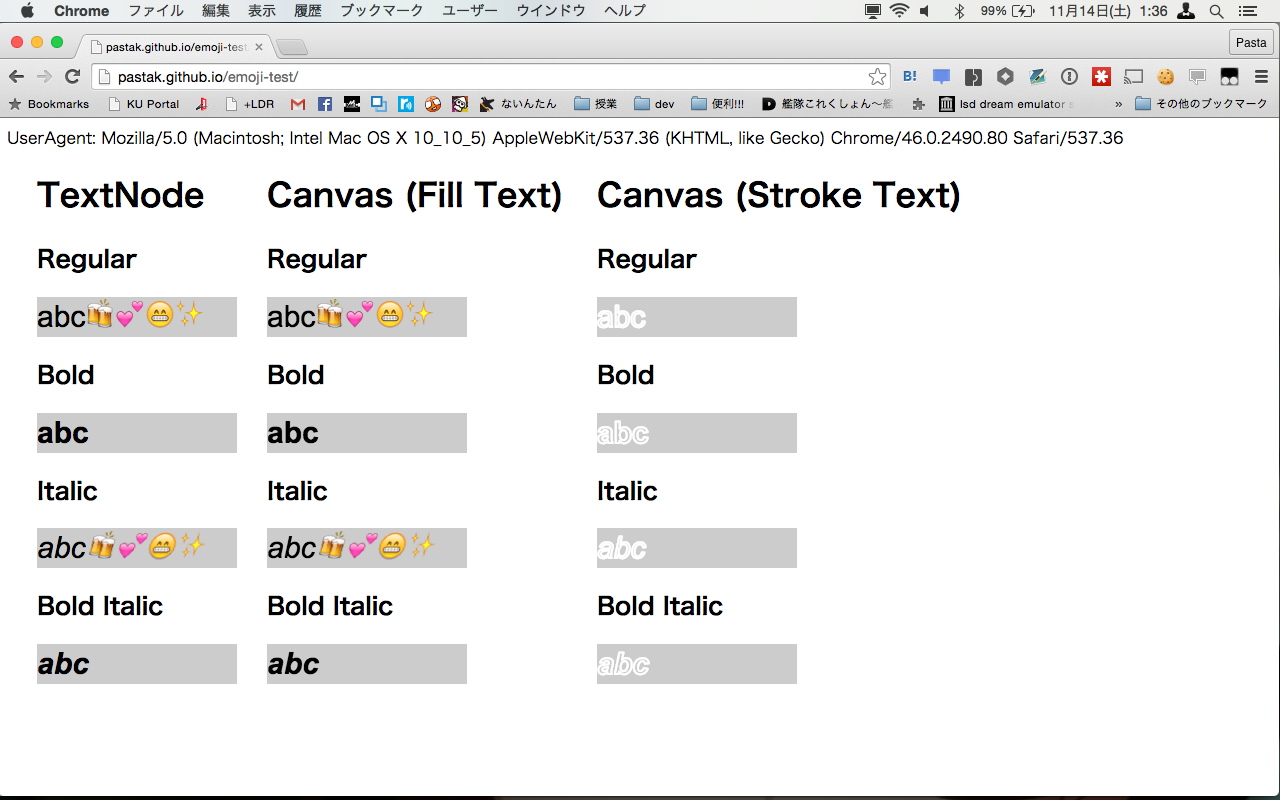Open Spotlight search in the menu bar
Image resolution: width=1280 pixels, height=800 pixels.
(x=1216, y=11)
